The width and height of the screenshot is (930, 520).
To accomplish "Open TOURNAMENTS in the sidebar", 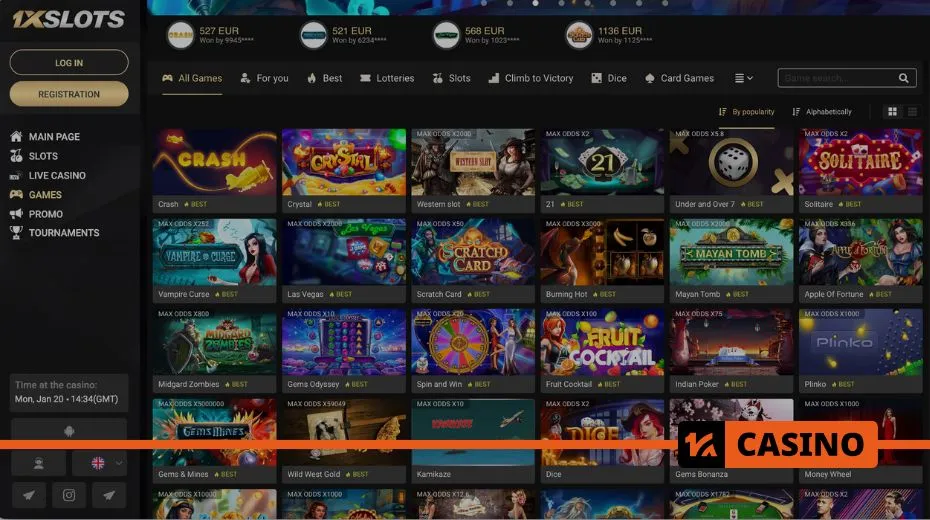I will click(x=55, y=233).
